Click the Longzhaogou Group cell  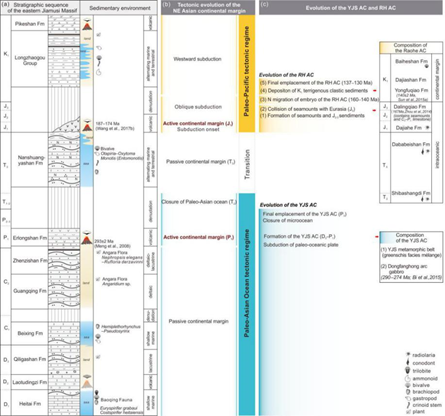pyautogui.click(x=30, y=60)
